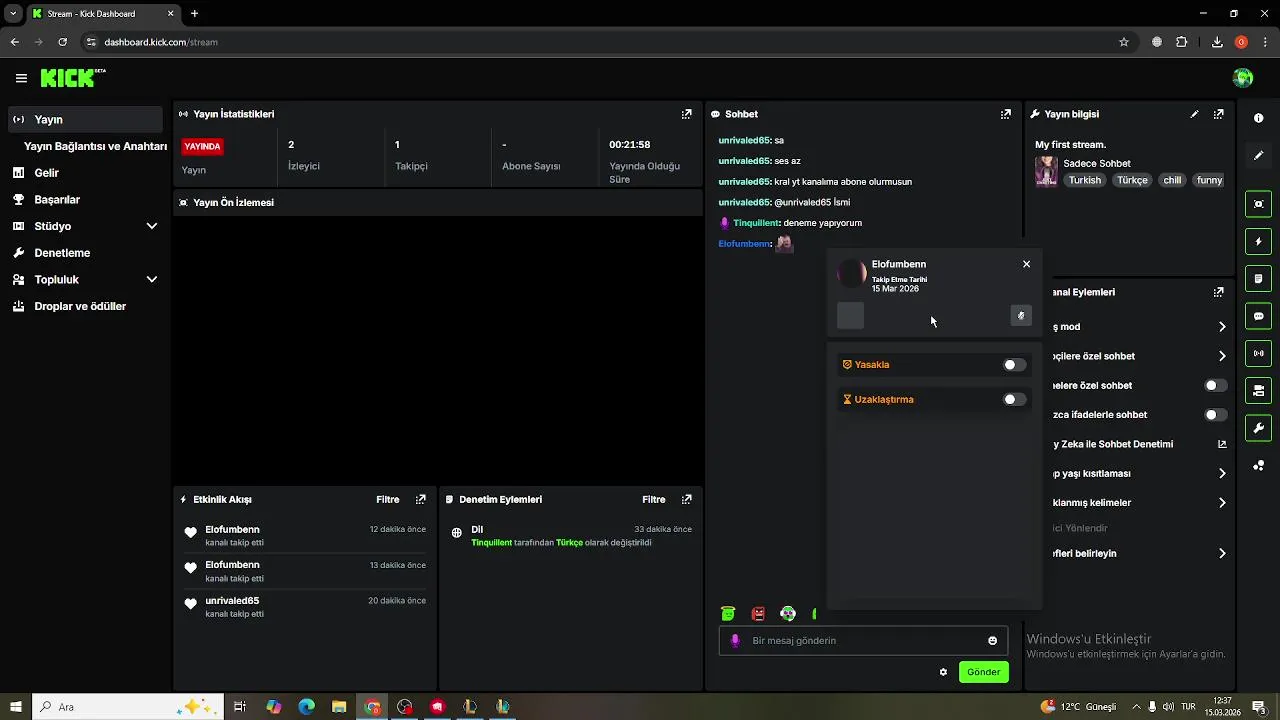Viewport: 1280px width, 720px height.
Task: Open Windows Start menu
Action: (x=16, y=707)
